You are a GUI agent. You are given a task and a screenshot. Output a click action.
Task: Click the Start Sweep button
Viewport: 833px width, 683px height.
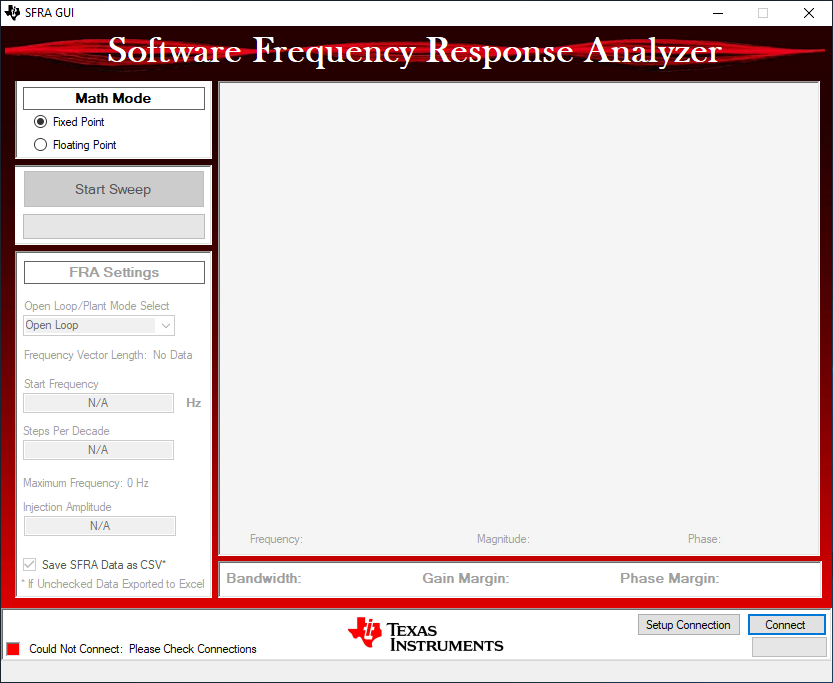point(114,189)
